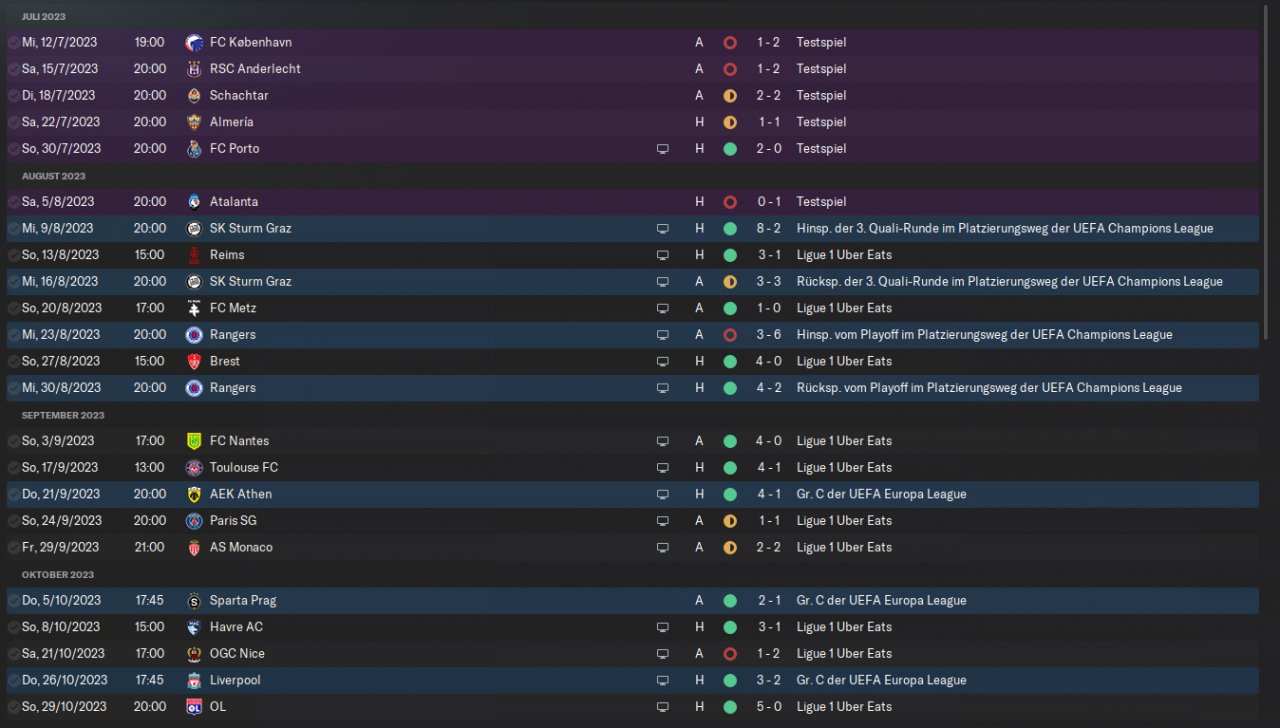1280x728 pixels.
Task: Click the green win indicator for Brest match
Action: click(730, 361)
